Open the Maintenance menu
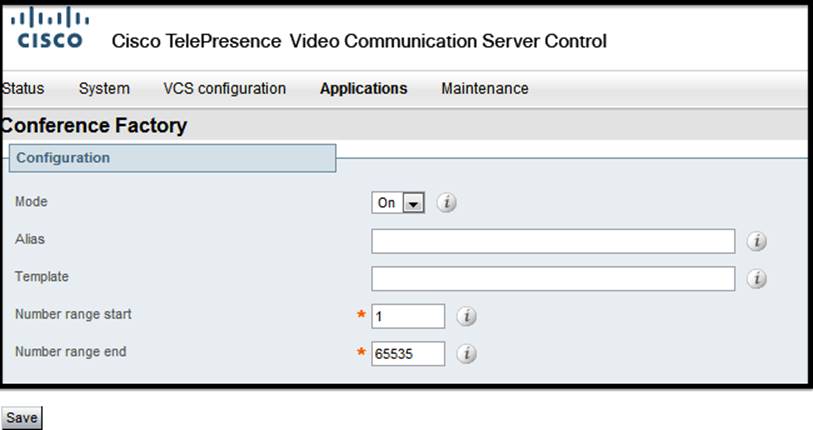The width and height of the screenshot is (813, 430). click(x=484, y=89)
